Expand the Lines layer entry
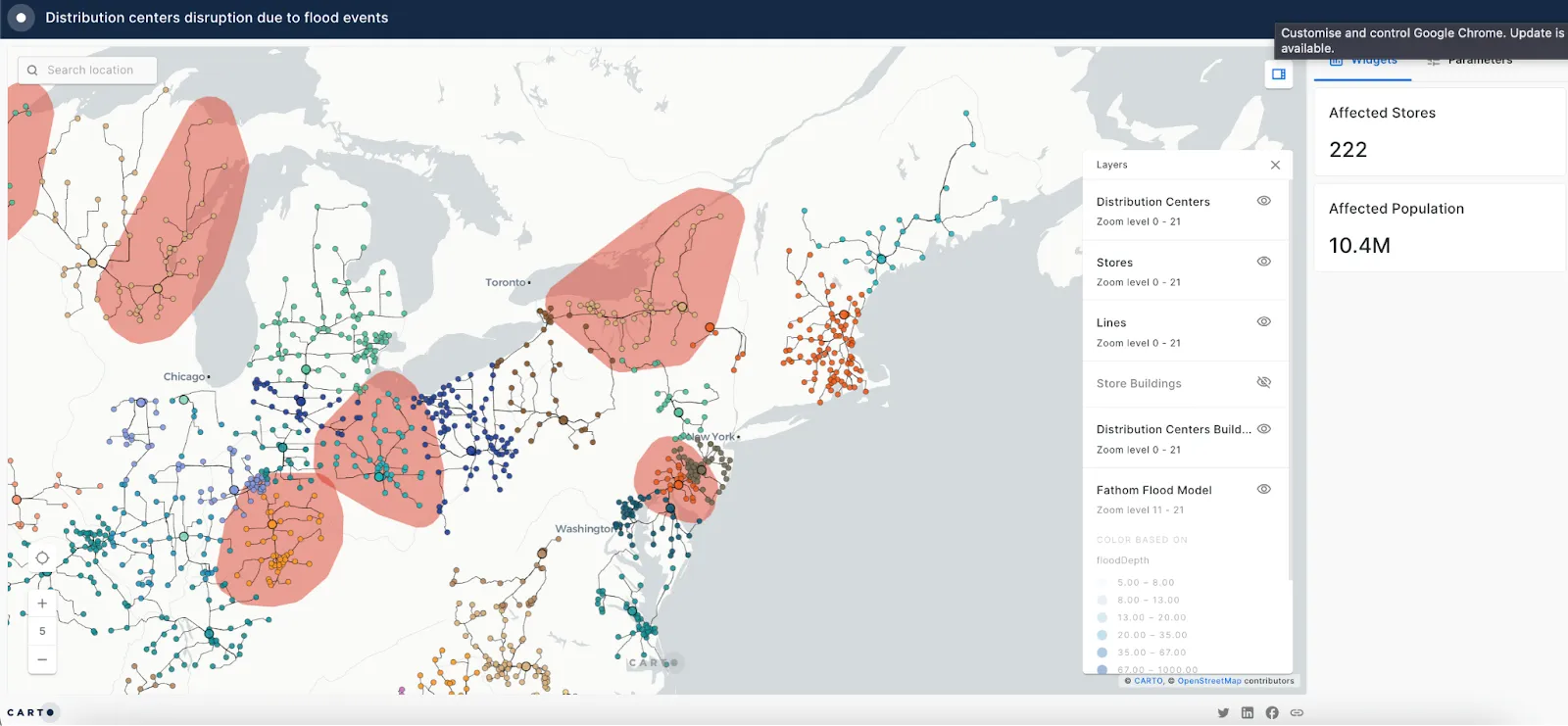The image size is (1568, 726). (x=1111, y=323)
